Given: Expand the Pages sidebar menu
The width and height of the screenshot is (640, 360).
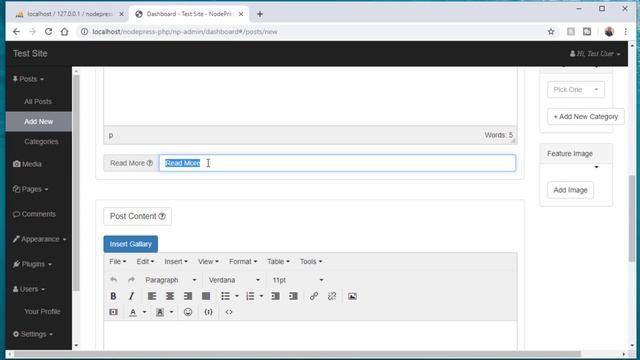Looking at the screenshot, I should pos(30,189).
